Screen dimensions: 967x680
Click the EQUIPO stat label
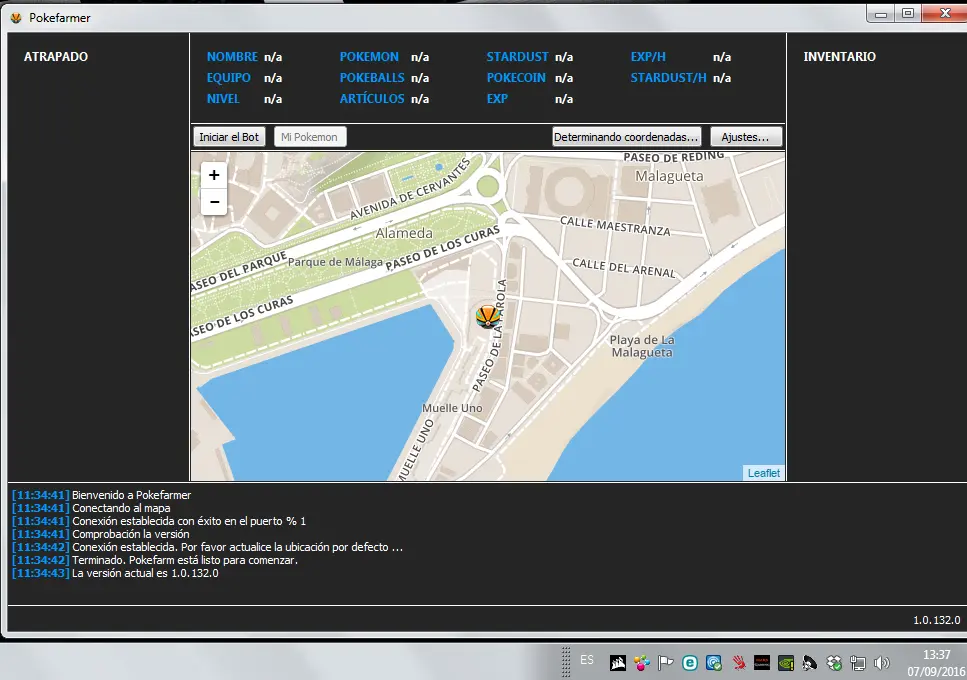tap(229, 78)
